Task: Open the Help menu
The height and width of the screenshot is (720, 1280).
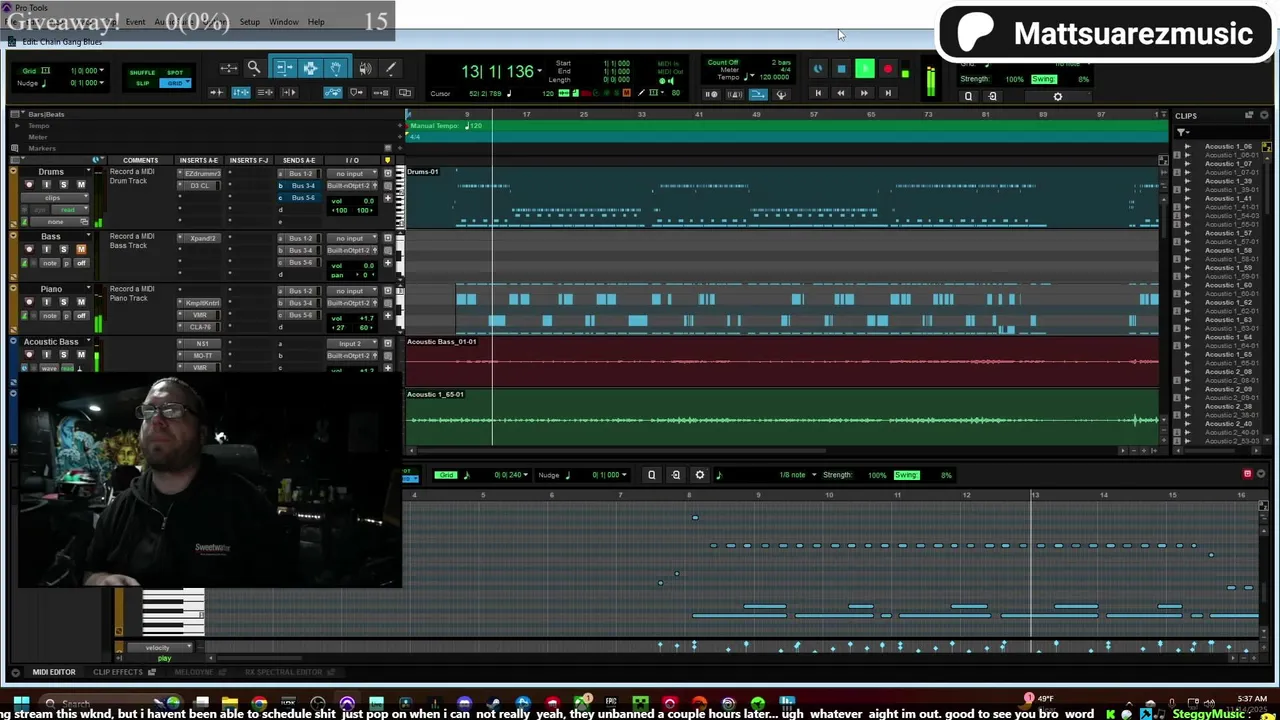Action: tap(316, 22)
